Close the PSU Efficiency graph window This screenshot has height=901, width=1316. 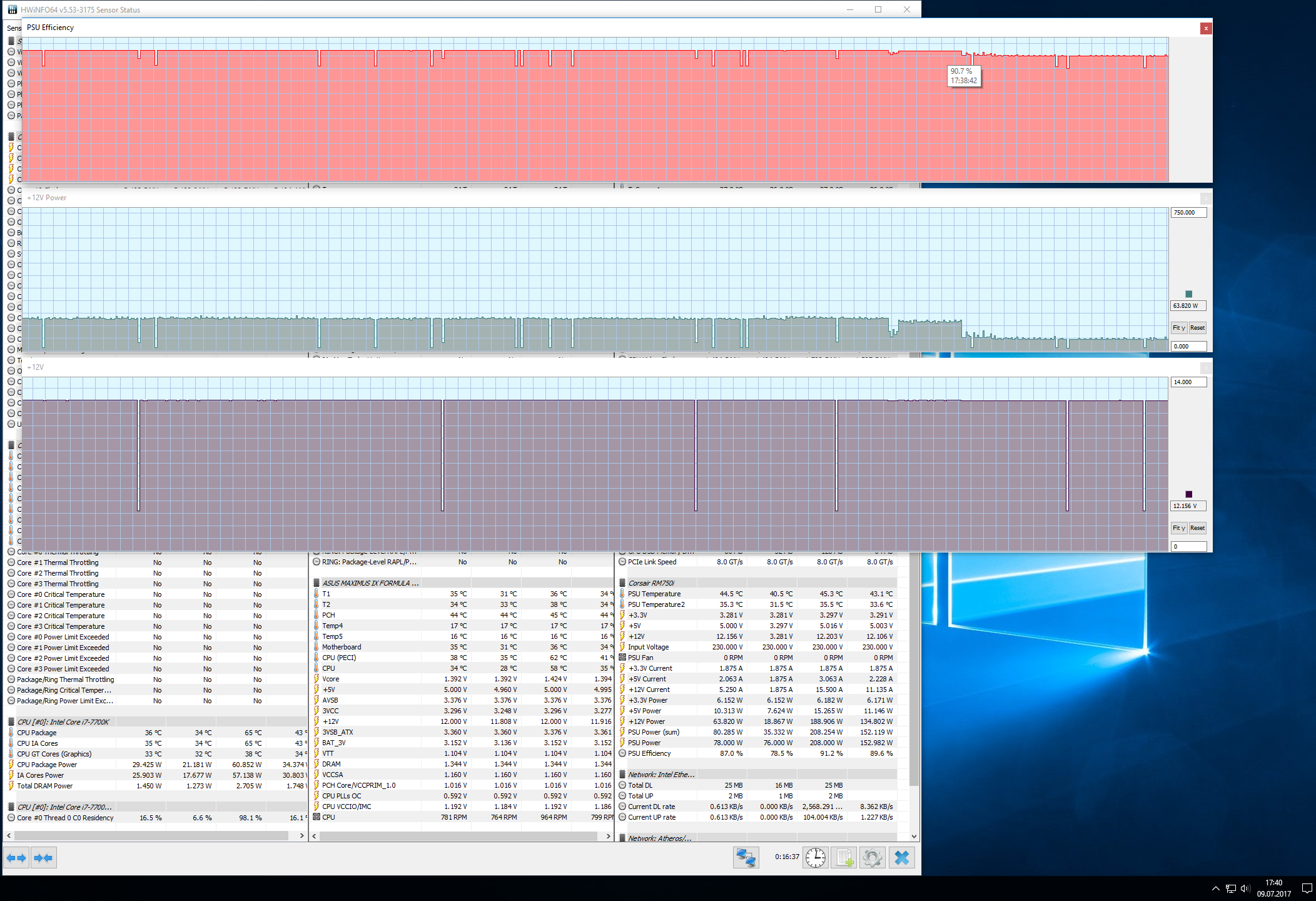pos(1205,28)
